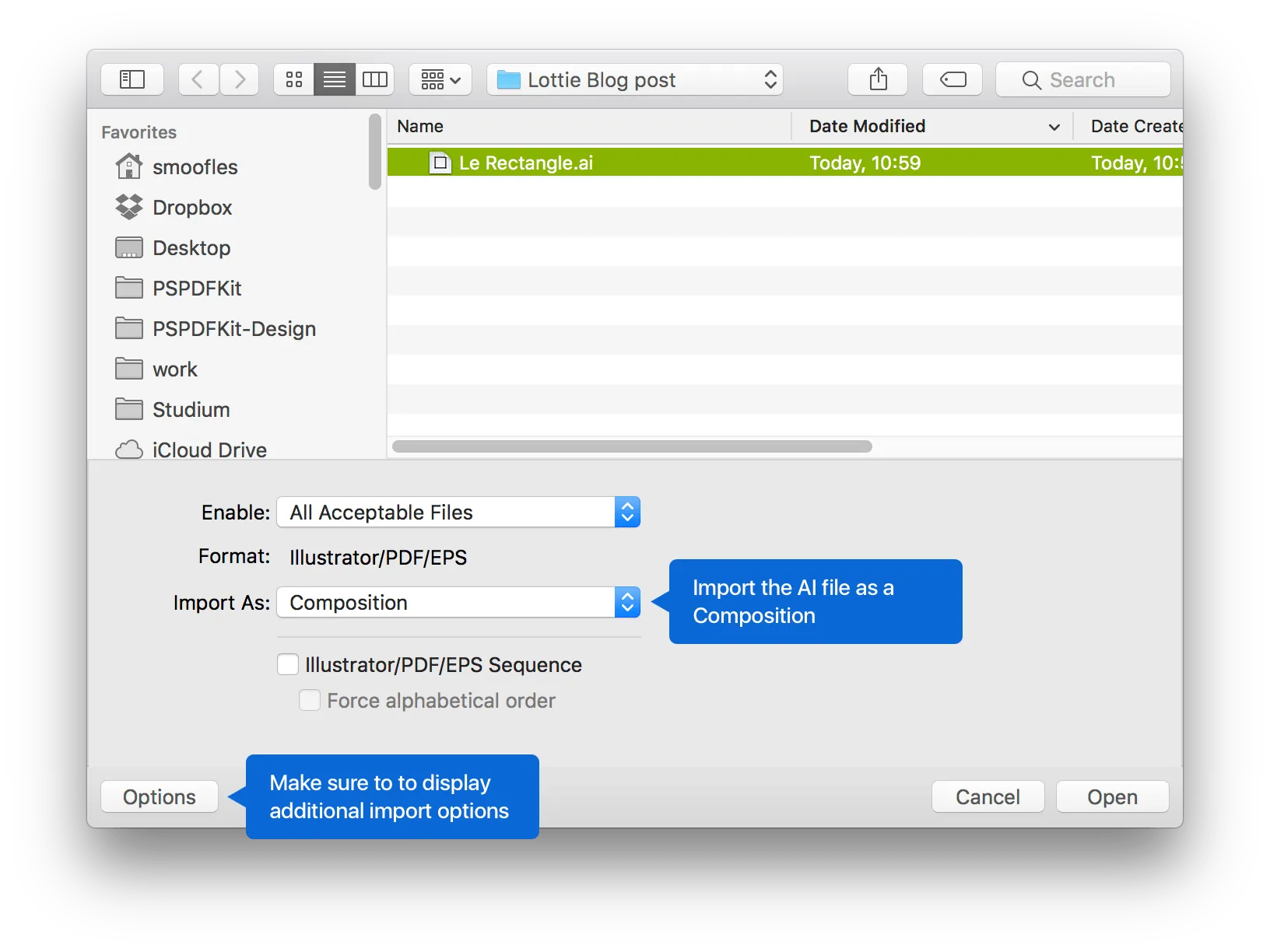This screenshot has width=1270, height=952.
Task: Expand the Lottie Blog post folder popup
Action: click(x=634, y=79)
